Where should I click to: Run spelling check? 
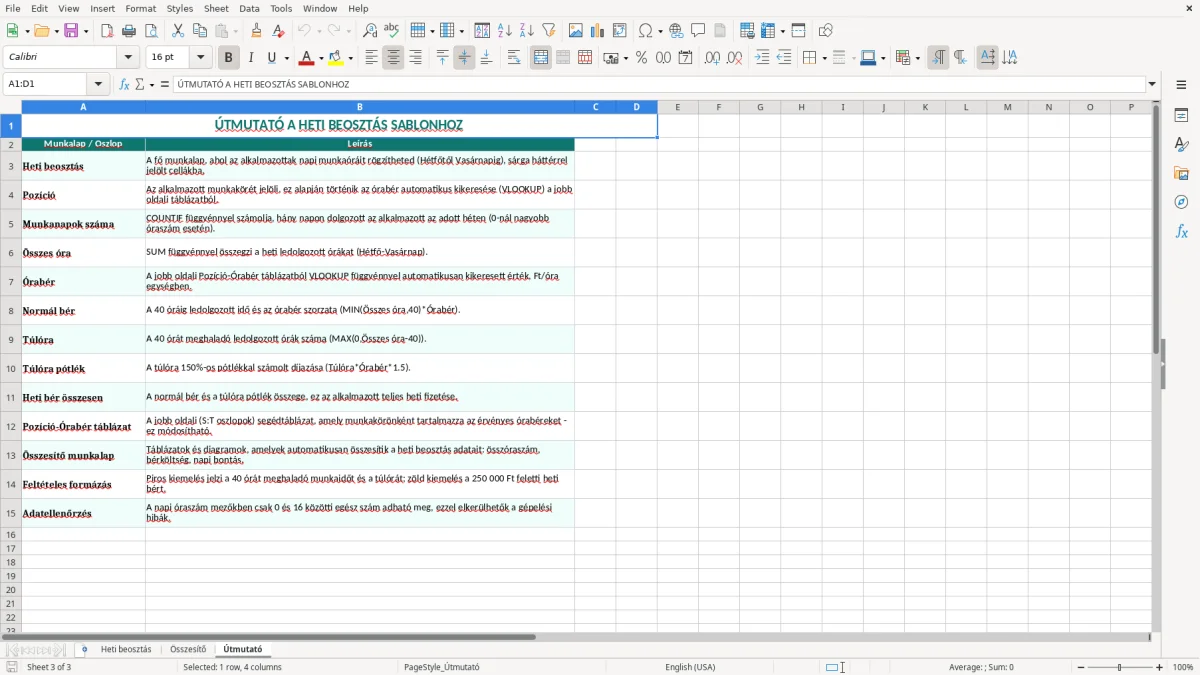tap(392, 31)
